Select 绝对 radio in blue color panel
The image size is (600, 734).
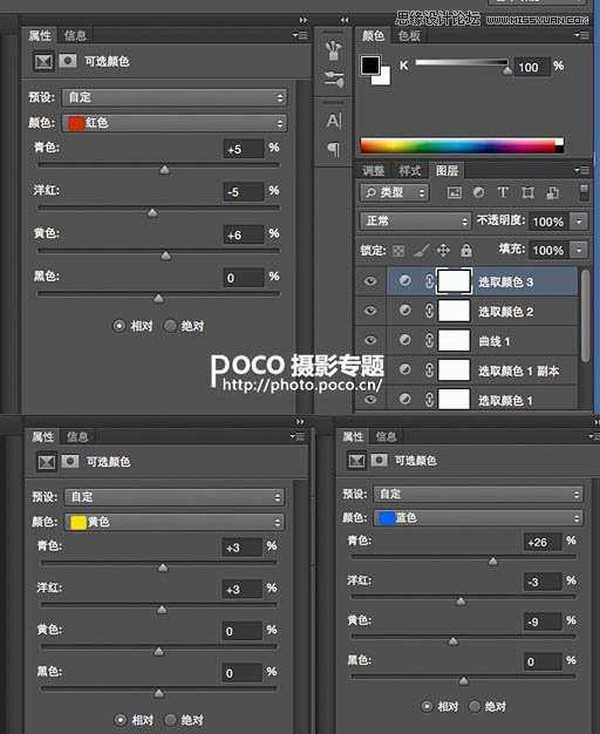[475, 706]
